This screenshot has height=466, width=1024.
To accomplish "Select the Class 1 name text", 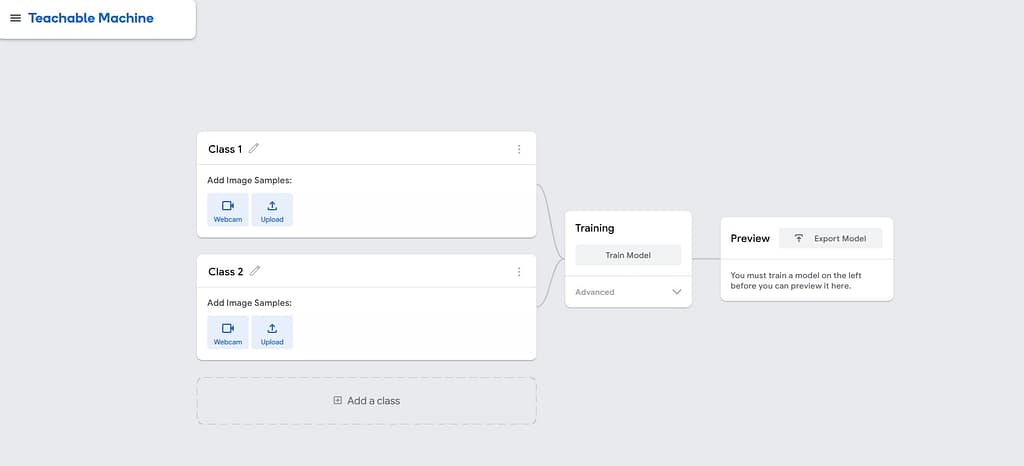I will [225, 149].
